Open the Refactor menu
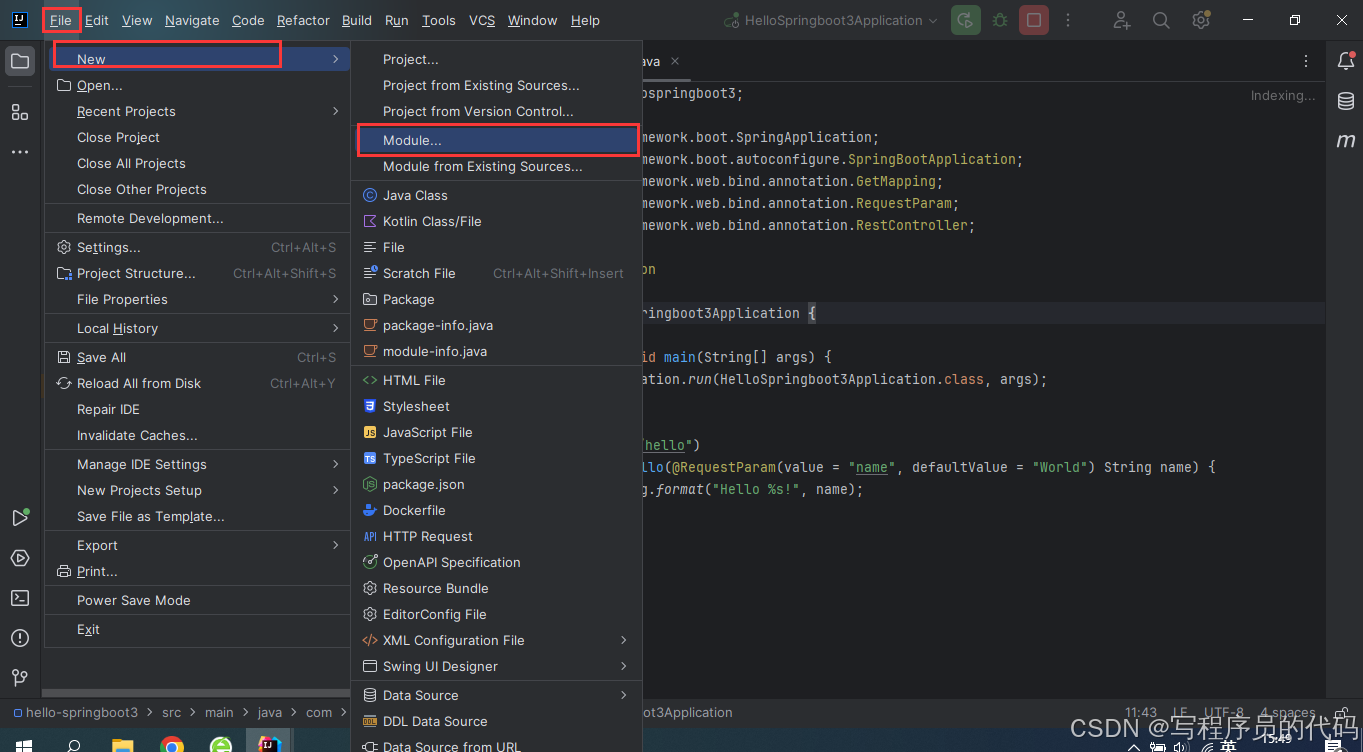The image size is (1363, 752). tap(302, 20)
